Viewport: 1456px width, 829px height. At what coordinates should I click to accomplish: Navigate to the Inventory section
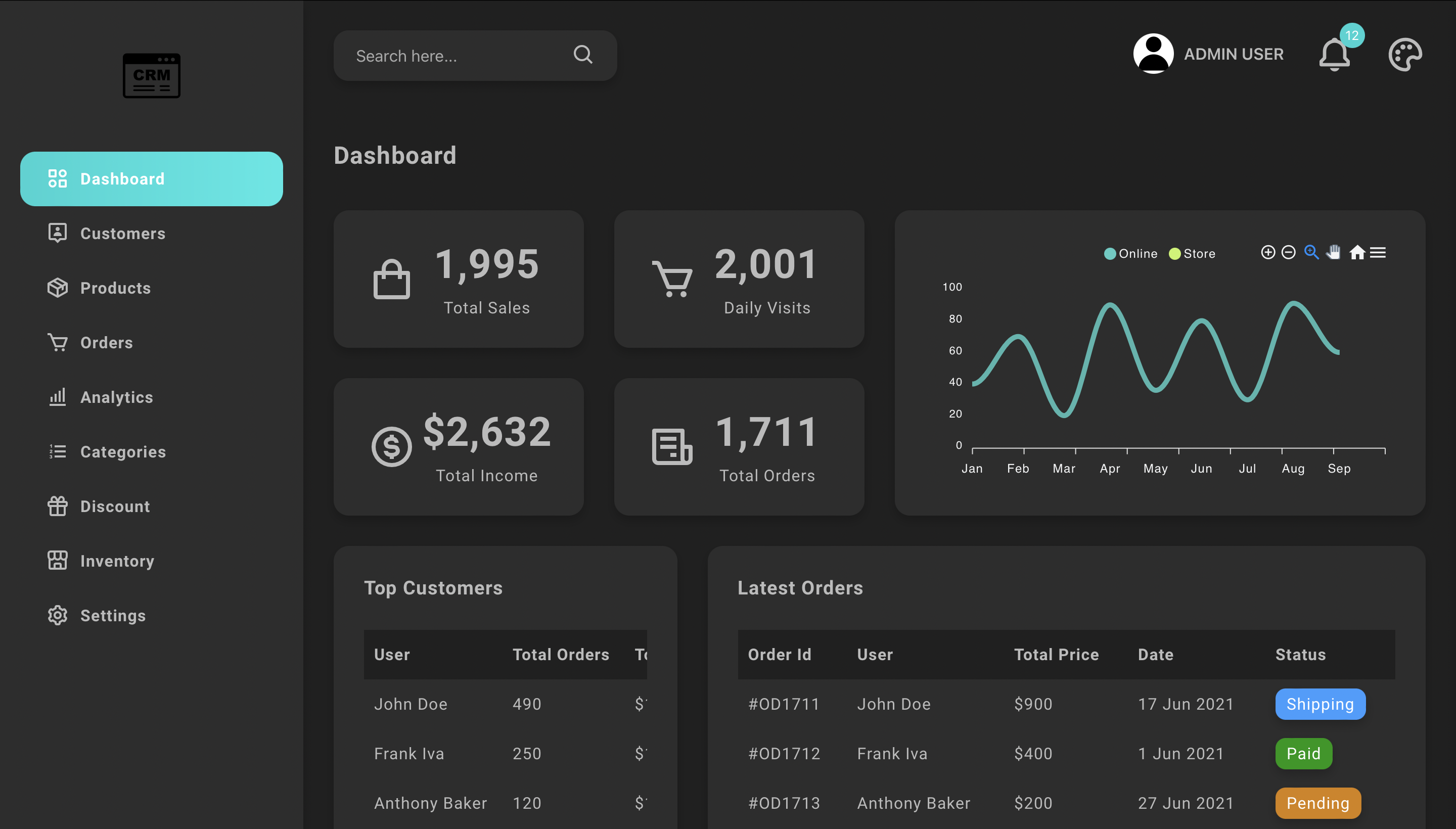pos(117,561)
